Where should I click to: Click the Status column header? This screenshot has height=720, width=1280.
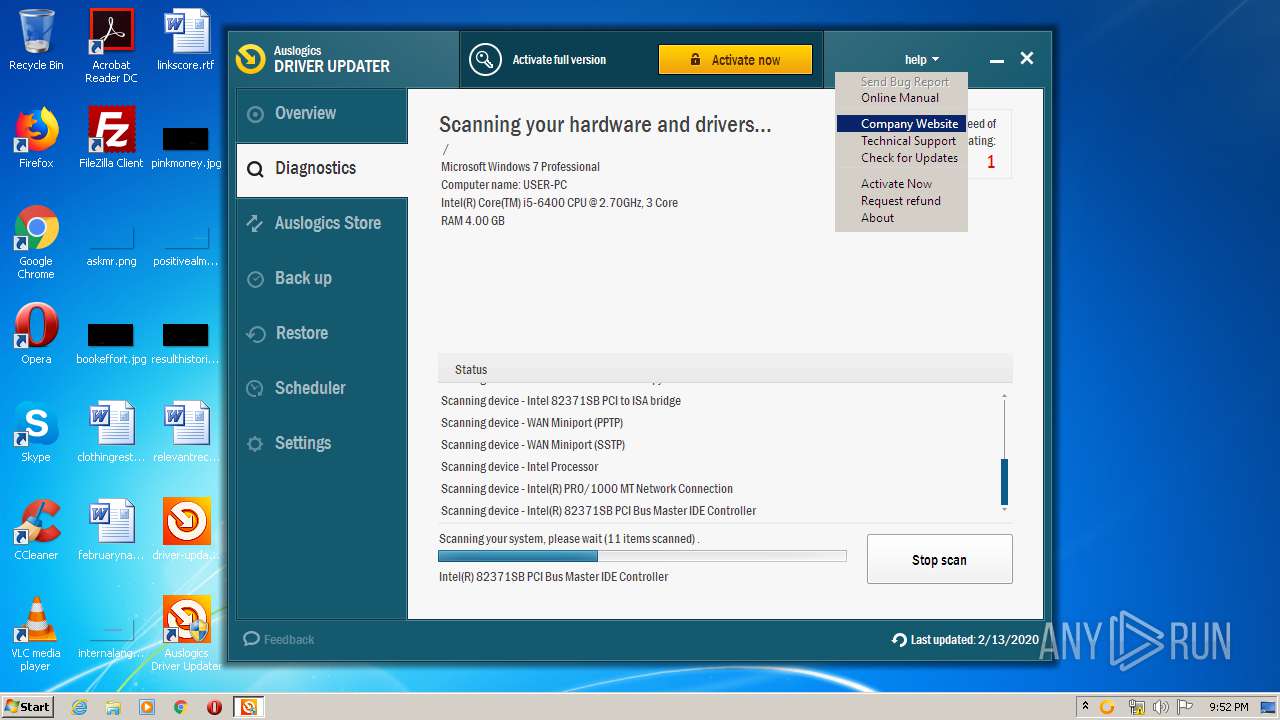tap(725, 369)
